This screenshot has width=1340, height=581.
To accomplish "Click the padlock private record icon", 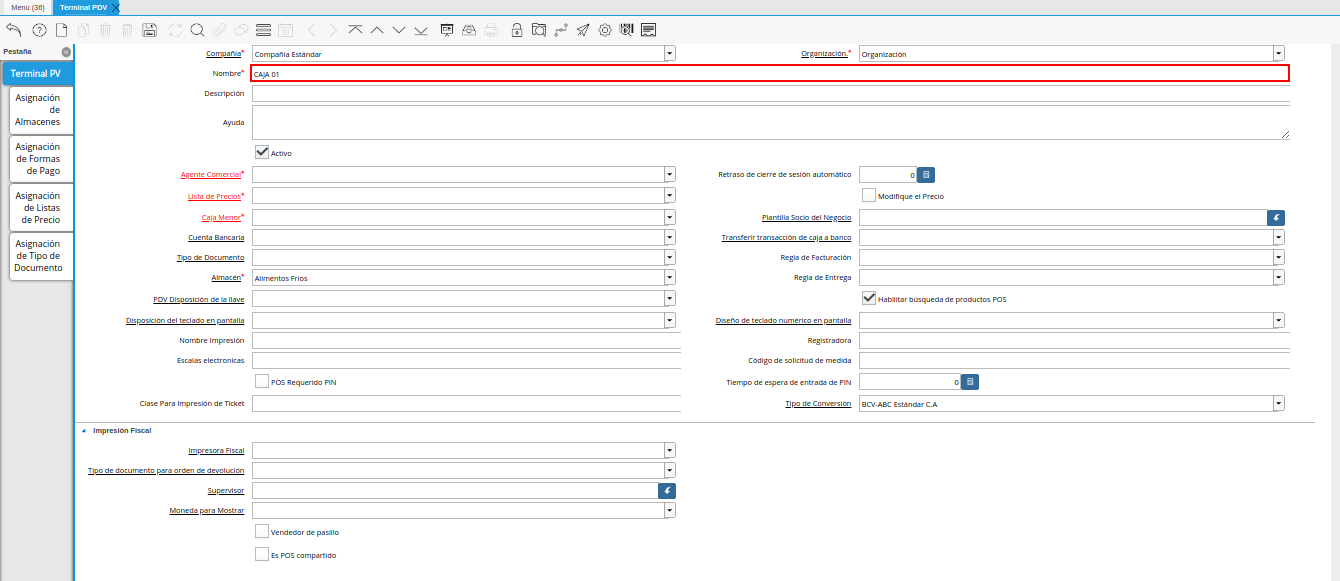I will pos(517,30).
